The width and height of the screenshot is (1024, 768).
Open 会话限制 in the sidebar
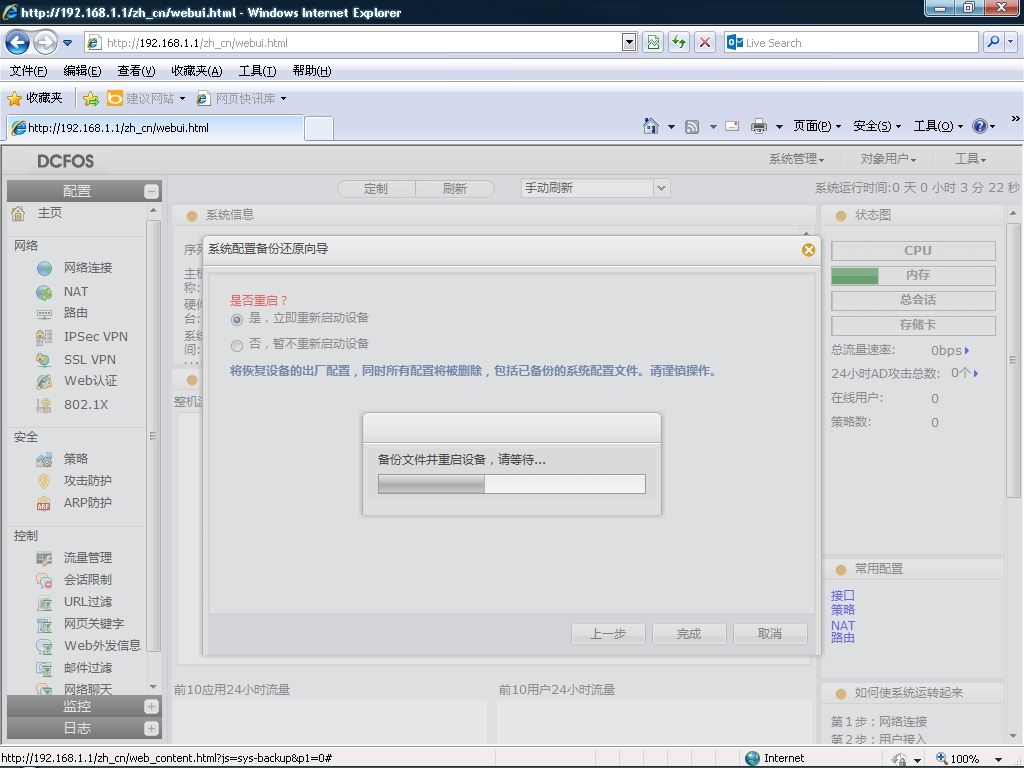tap(88, 580)
